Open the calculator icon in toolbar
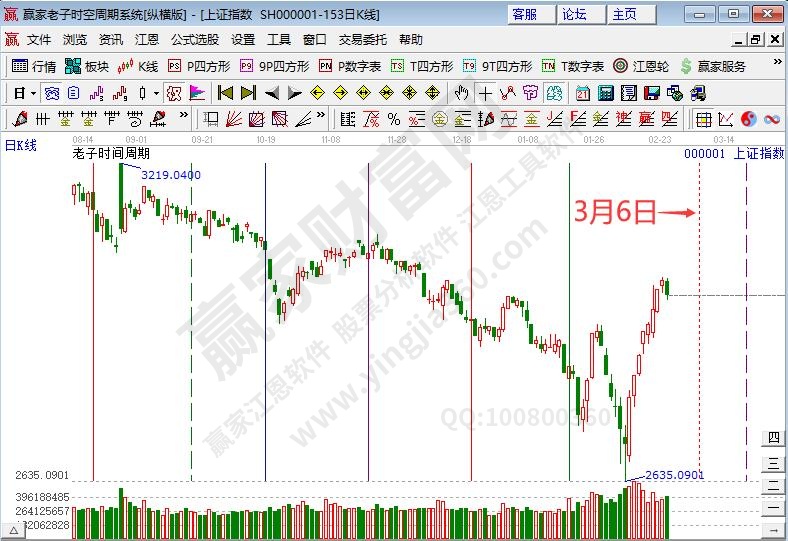The width and height of the screenshot is (788, 541). coord(605,93)
